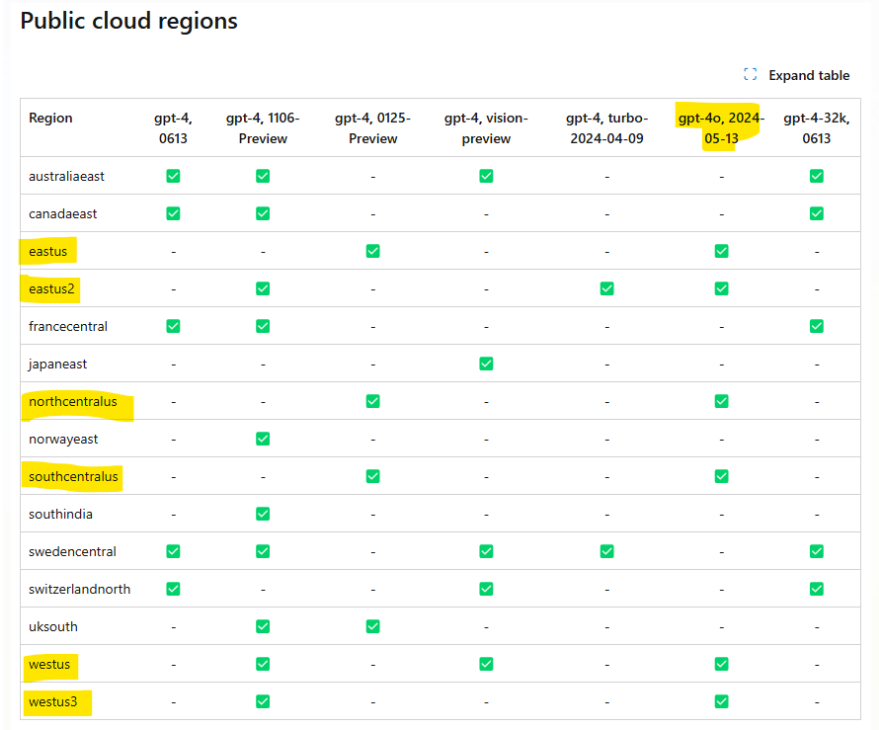
Task: Click westus checkmark under gpt-4, vision-preview
Action: [x=486, y=664]
